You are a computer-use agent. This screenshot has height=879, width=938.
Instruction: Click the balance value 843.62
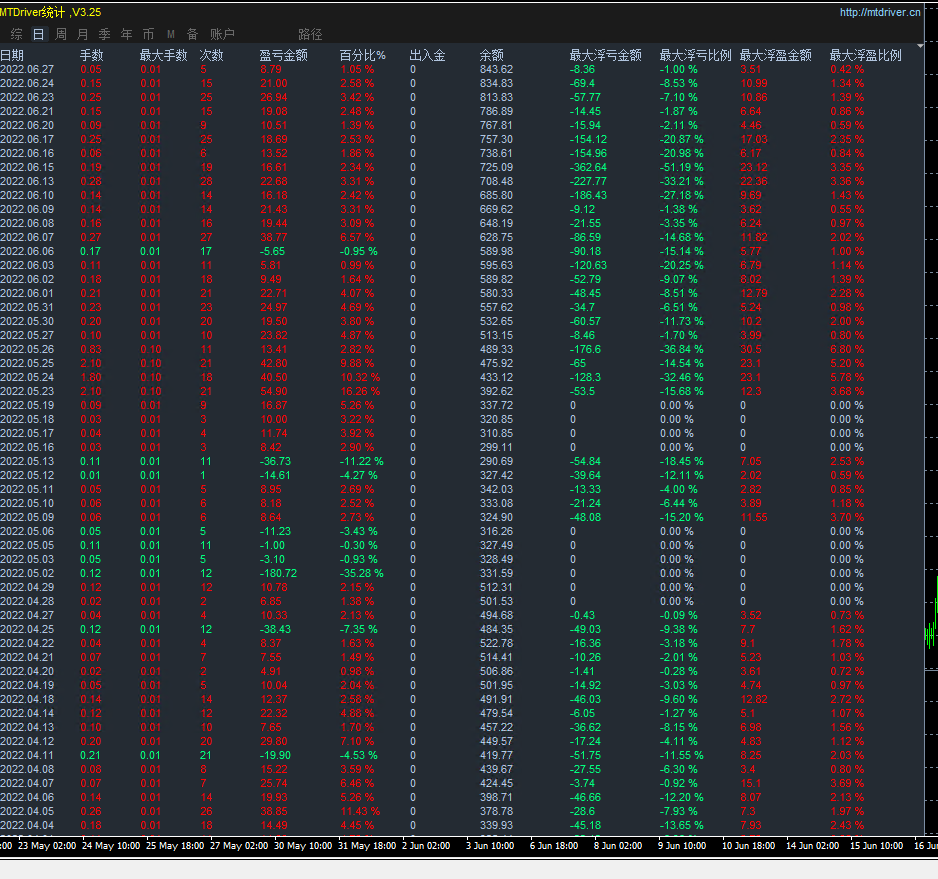(x=496, y=69)
